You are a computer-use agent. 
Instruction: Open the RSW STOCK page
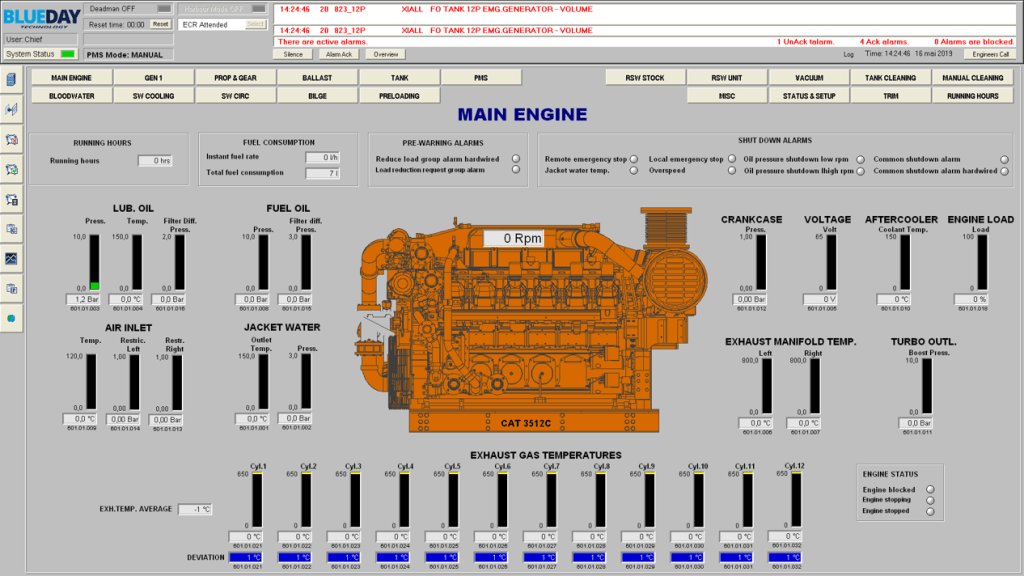[645, 78]
